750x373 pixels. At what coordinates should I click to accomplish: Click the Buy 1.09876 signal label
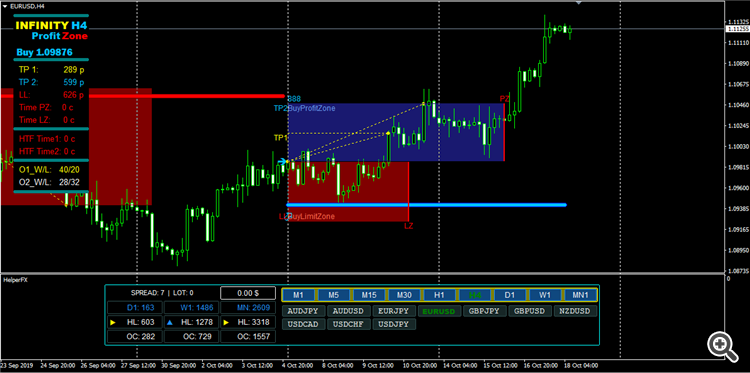pyautogui.click(x=44, y=52)
